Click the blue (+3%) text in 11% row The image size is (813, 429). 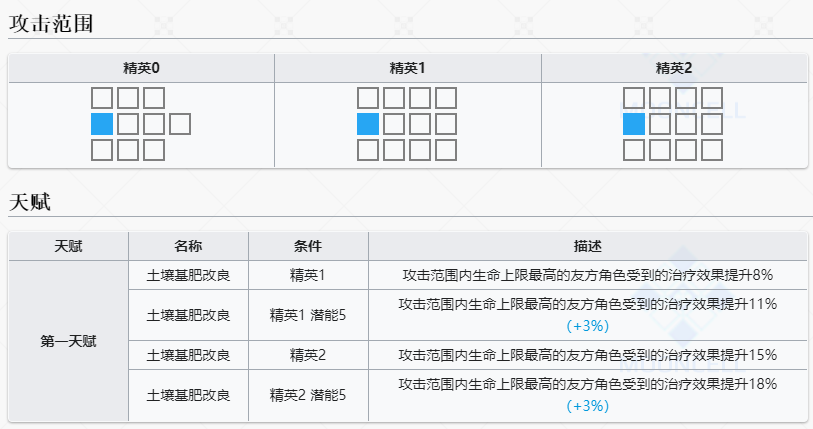587,325
